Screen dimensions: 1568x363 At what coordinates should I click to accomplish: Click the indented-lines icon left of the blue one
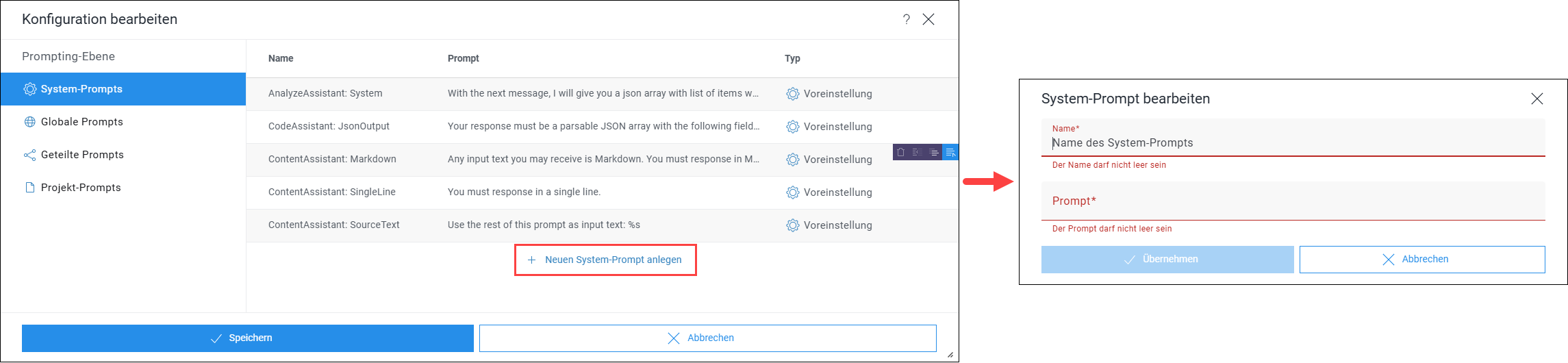934,152
